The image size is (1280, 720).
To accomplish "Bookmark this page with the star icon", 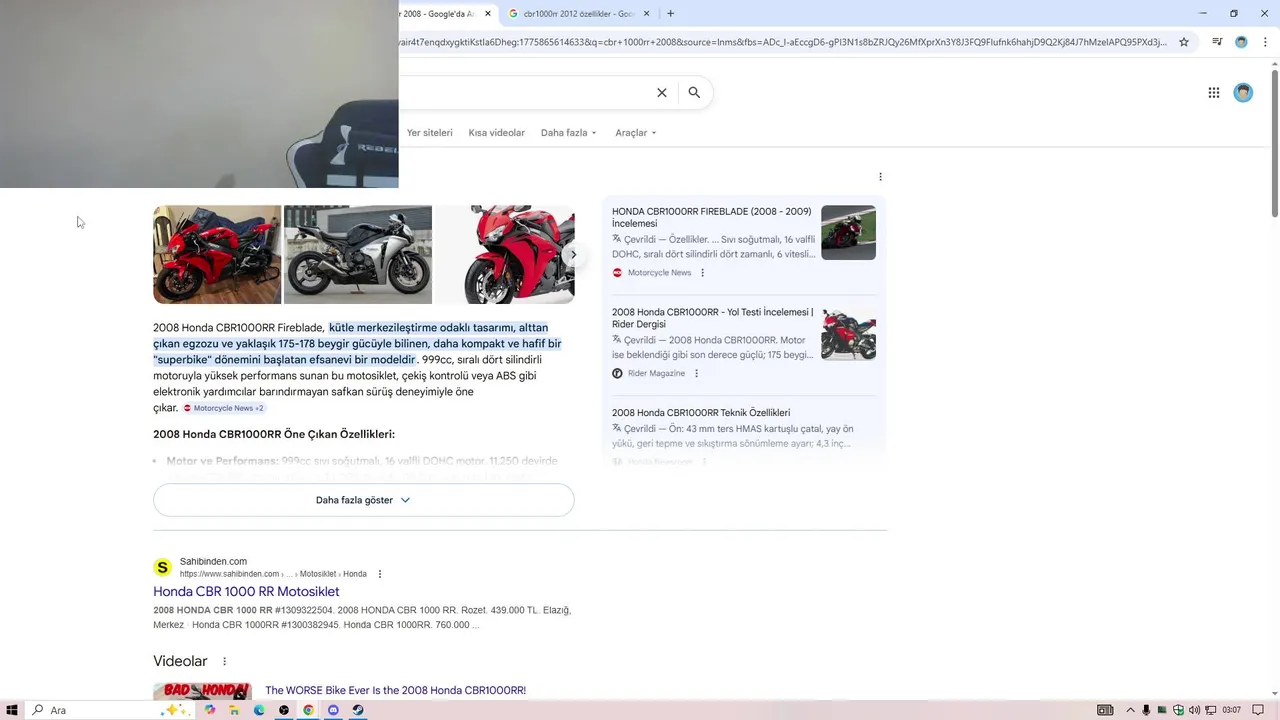I will (x=1184, y=42).
